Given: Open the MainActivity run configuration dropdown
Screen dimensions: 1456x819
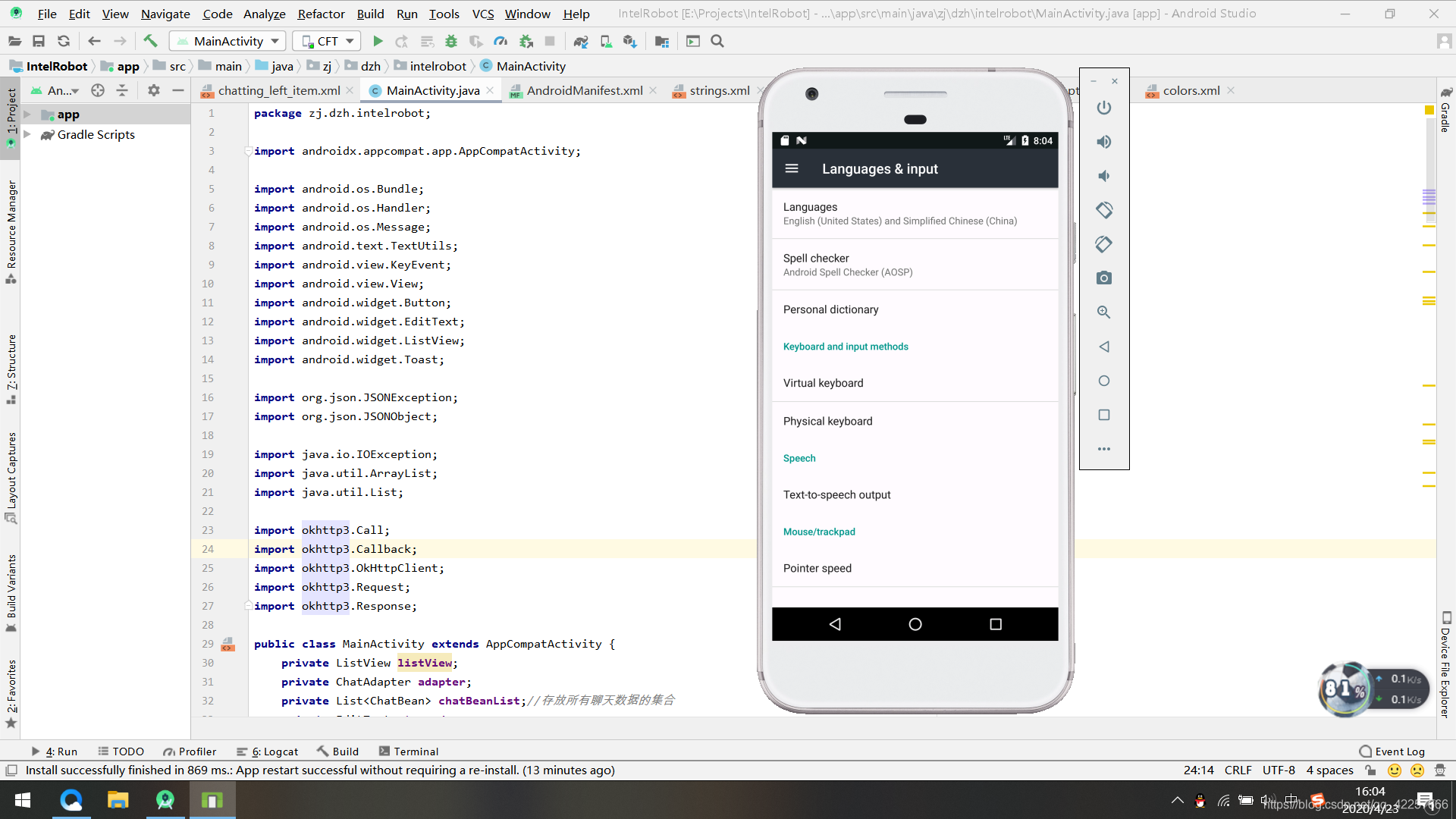Looking at the screenshot, I should pyautogui.click(x=227, y=41).
